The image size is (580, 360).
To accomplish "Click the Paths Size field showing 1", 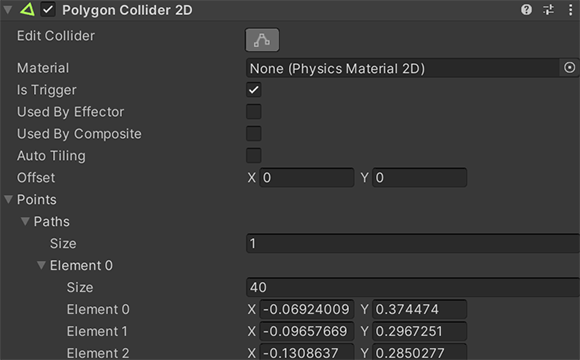I will pyautogui.click(x=413, y=243).
